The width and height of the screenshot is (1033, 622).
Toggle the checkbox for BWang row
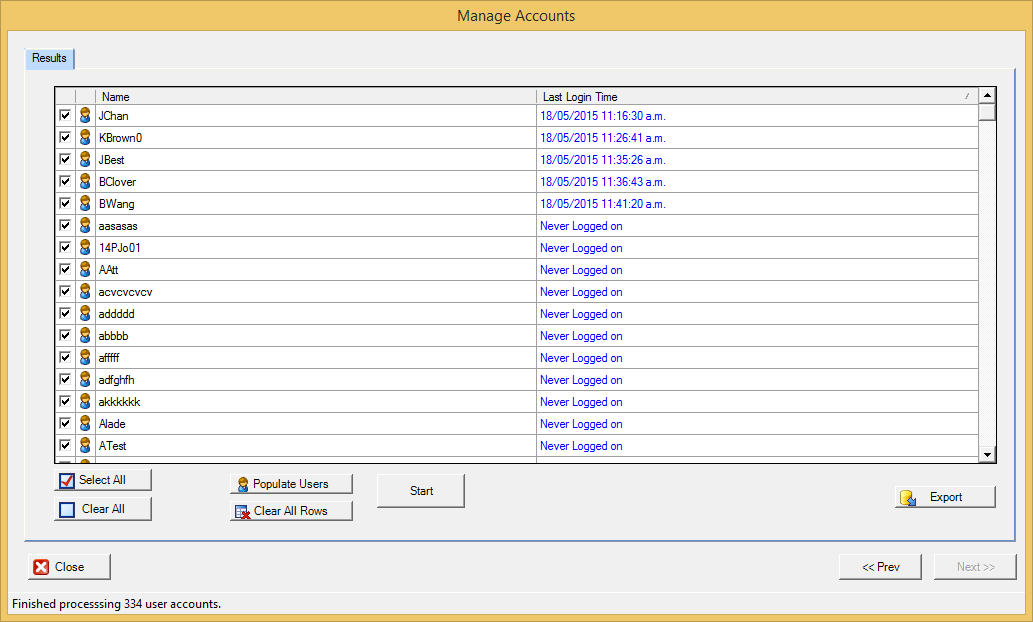pos(65,204)
